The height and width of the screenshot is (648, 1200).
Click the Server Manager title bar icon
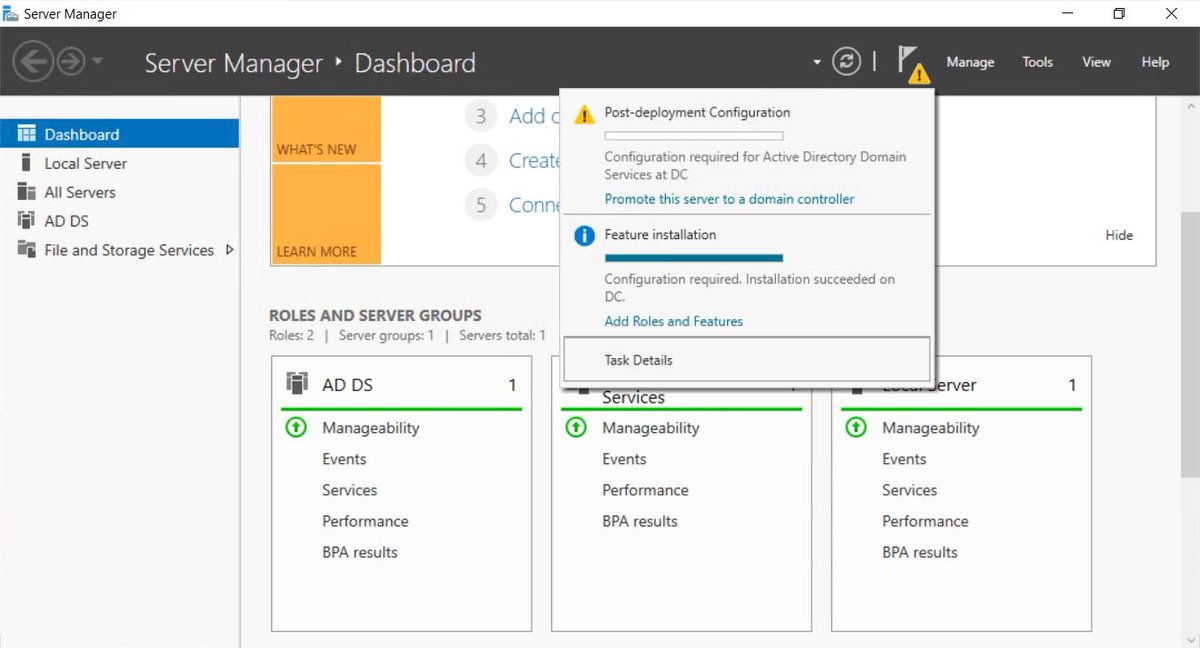pos(11,13)
